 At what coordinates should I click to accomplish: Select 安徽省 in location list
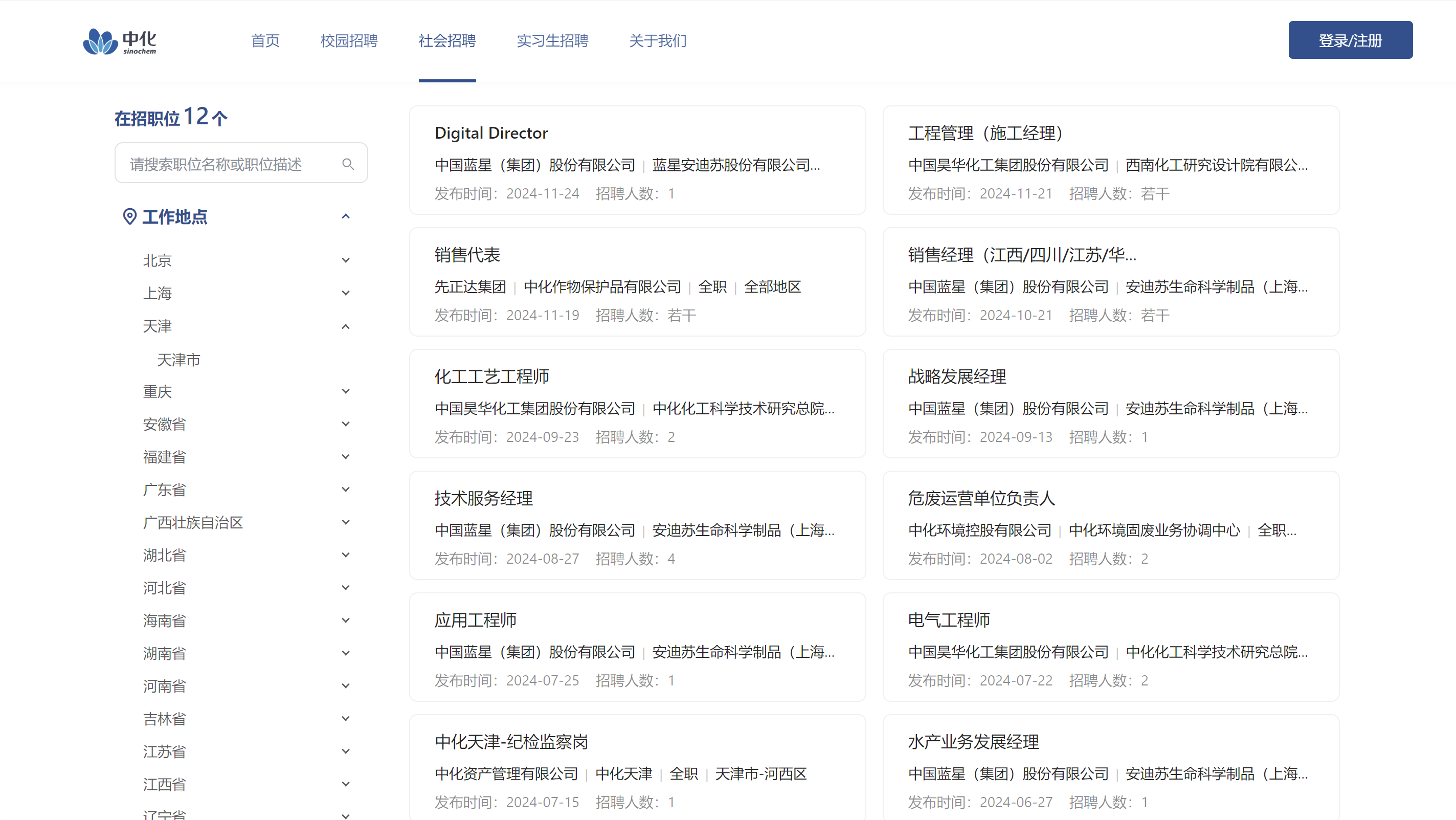(x=165, y=424)
